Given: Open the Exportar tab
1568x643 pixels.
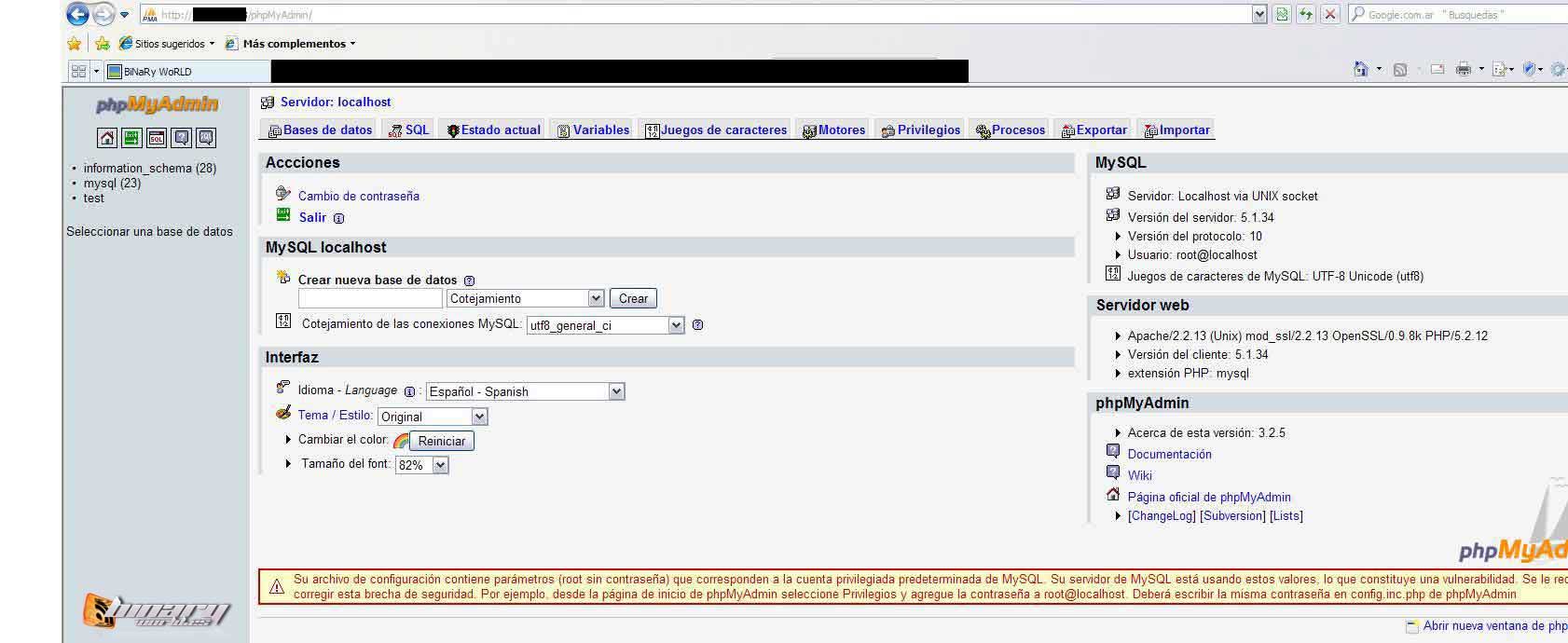Looking at the screenshot, I should 1094,130.
